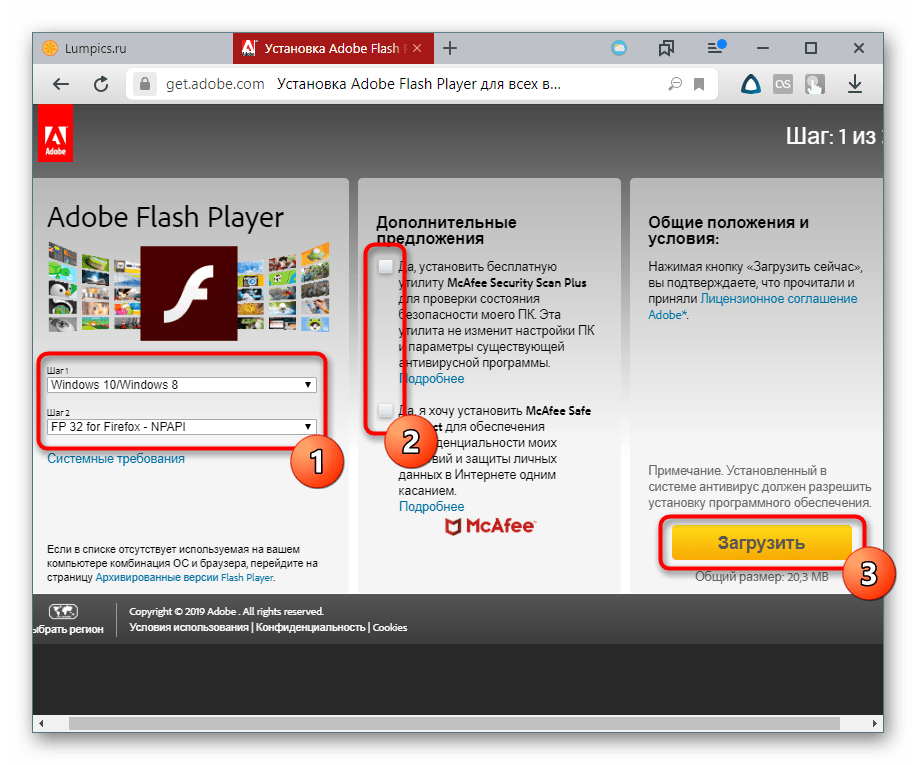Add a new tab with plus button
This screenshot has width=916, height=765.
click(450, 48)
